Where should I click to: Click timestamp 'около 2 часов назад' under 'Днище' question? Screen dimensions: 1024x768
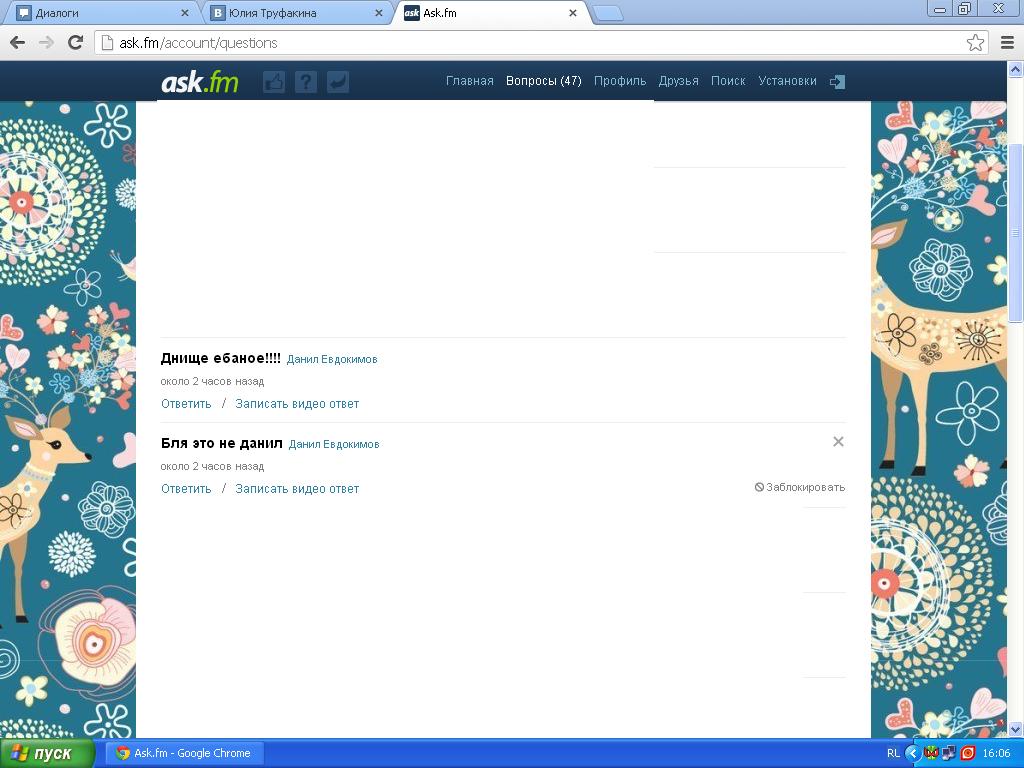click(x=212, y=381)
